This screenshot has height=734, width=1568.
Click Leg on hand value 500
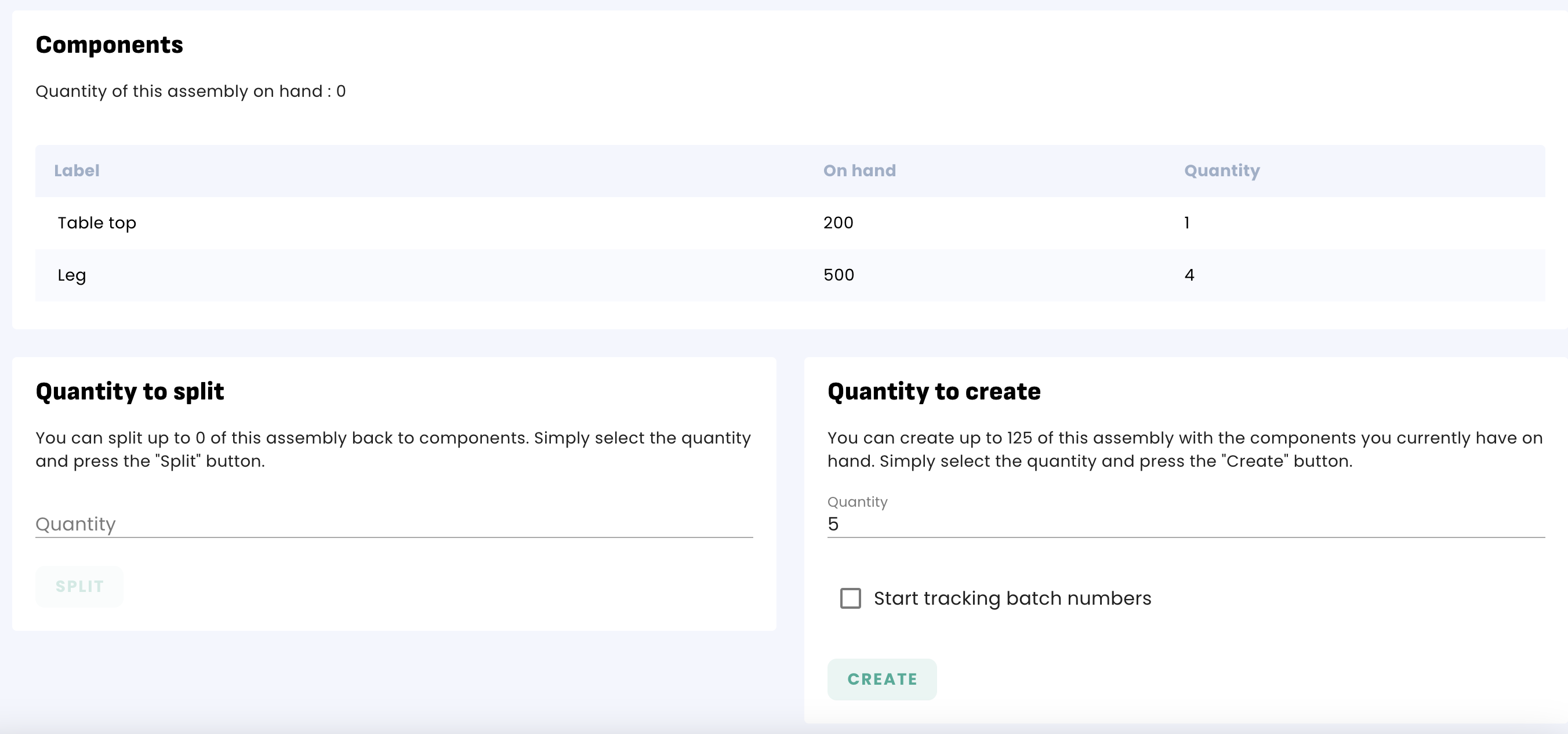point(838,275)
